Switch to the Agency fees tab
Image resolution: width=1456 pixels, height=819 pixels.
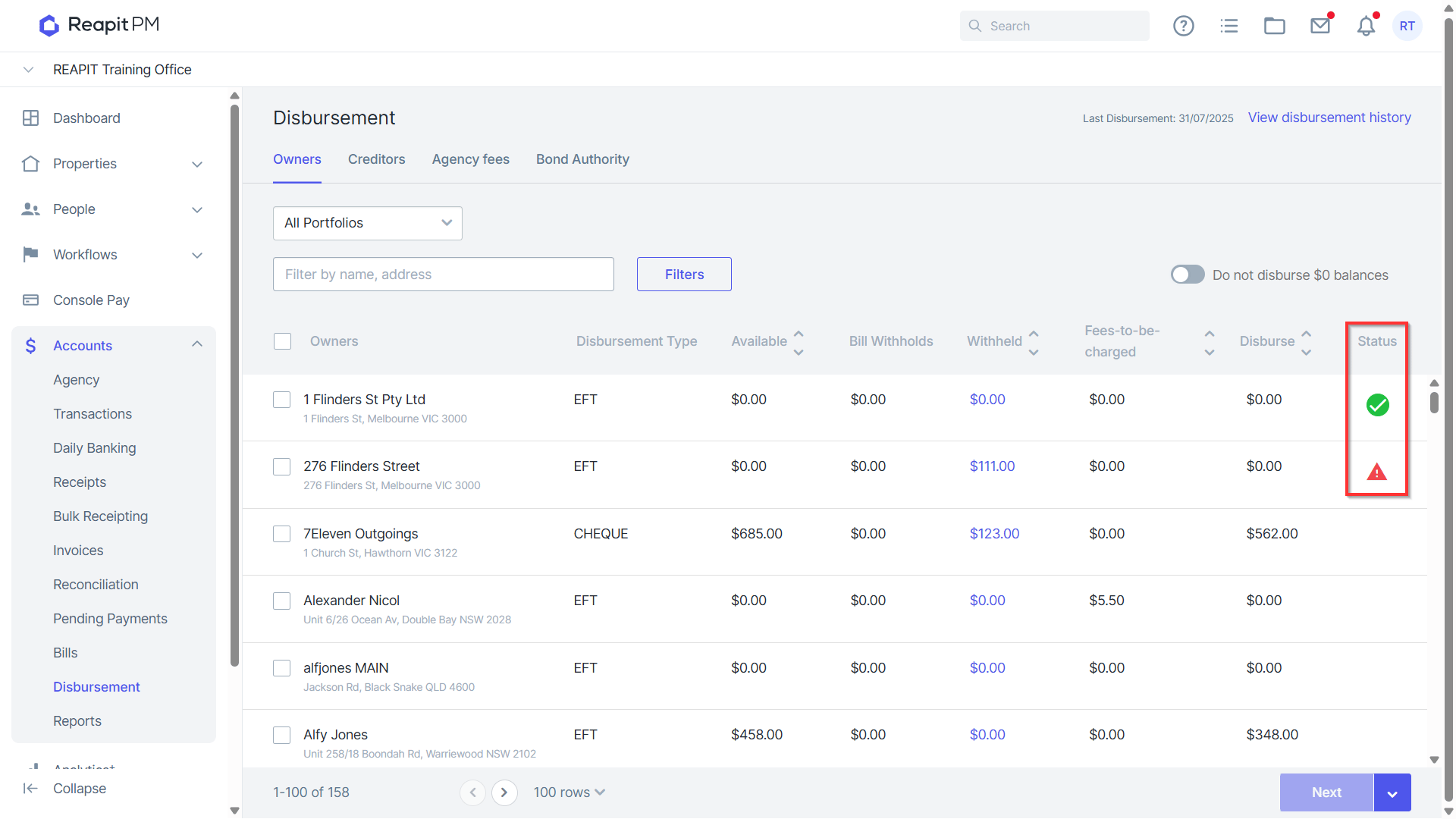[470, 159]
